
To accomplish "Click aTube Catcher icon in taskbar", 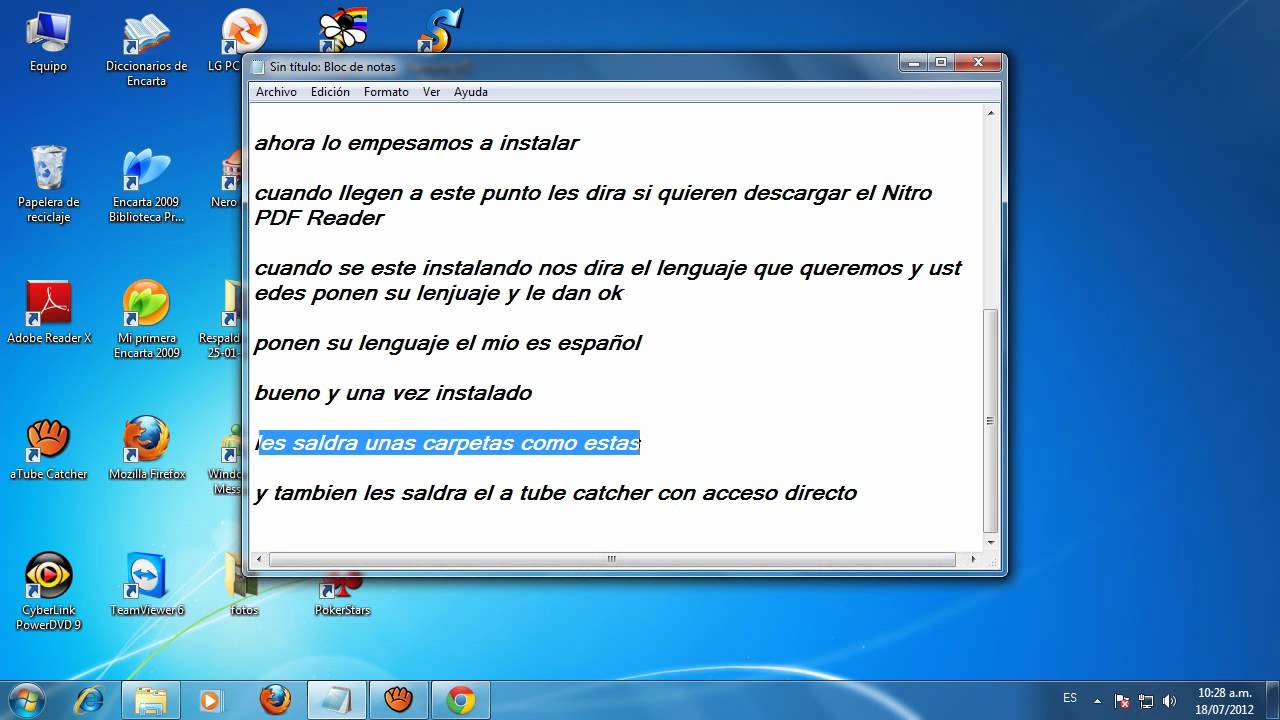I will click(399, 699).
